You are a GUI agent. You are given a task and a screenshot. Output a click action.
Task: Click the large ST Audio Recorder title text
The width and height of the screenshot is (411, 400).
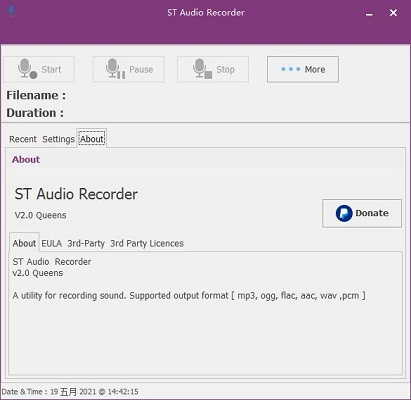(x=76, y=194)
